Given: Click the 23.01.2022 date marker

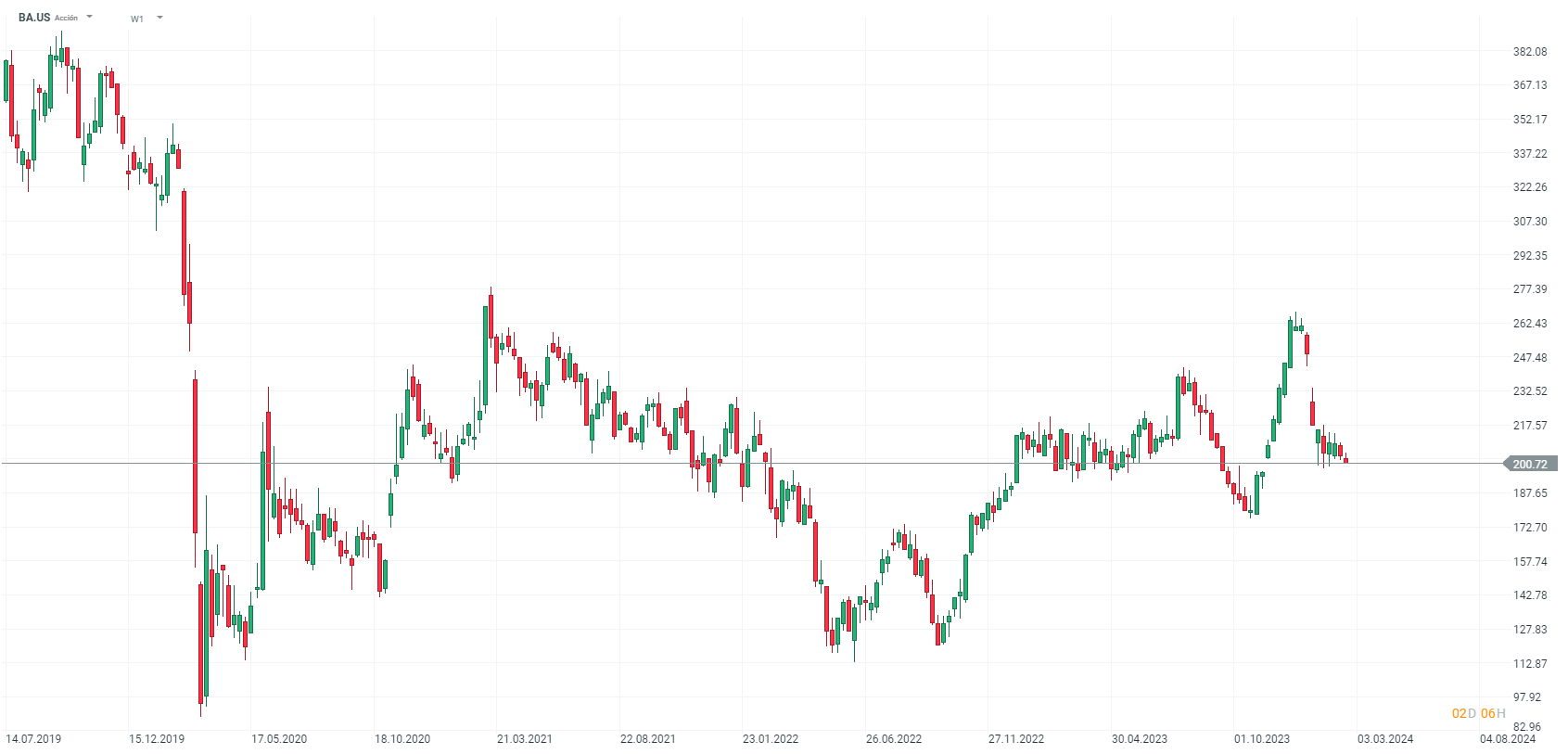Looking at the screenshot, I should (771, 739).
